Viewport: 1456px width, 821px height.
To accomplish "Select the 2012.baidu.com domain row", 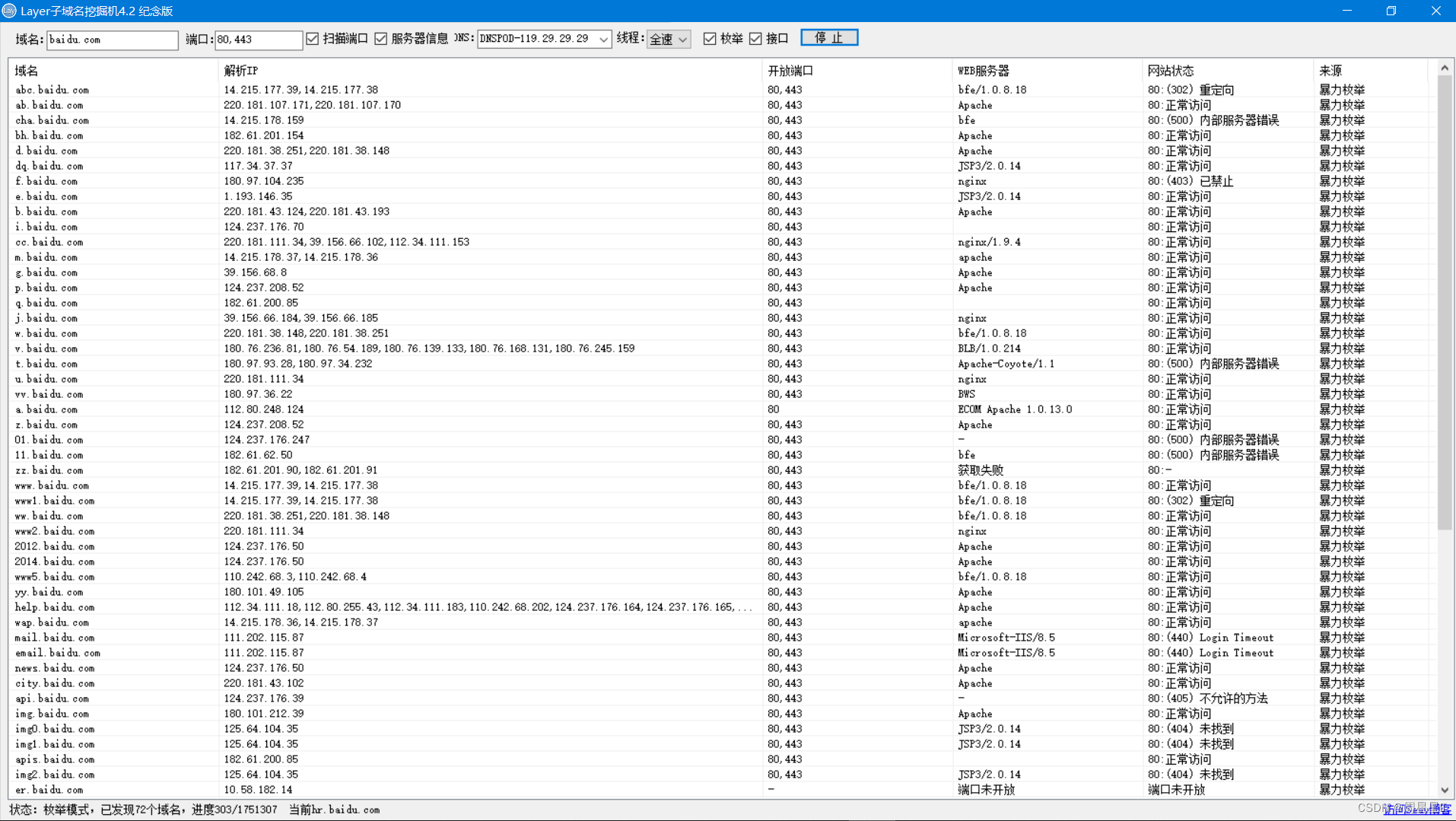I will (x=719, y=546).
